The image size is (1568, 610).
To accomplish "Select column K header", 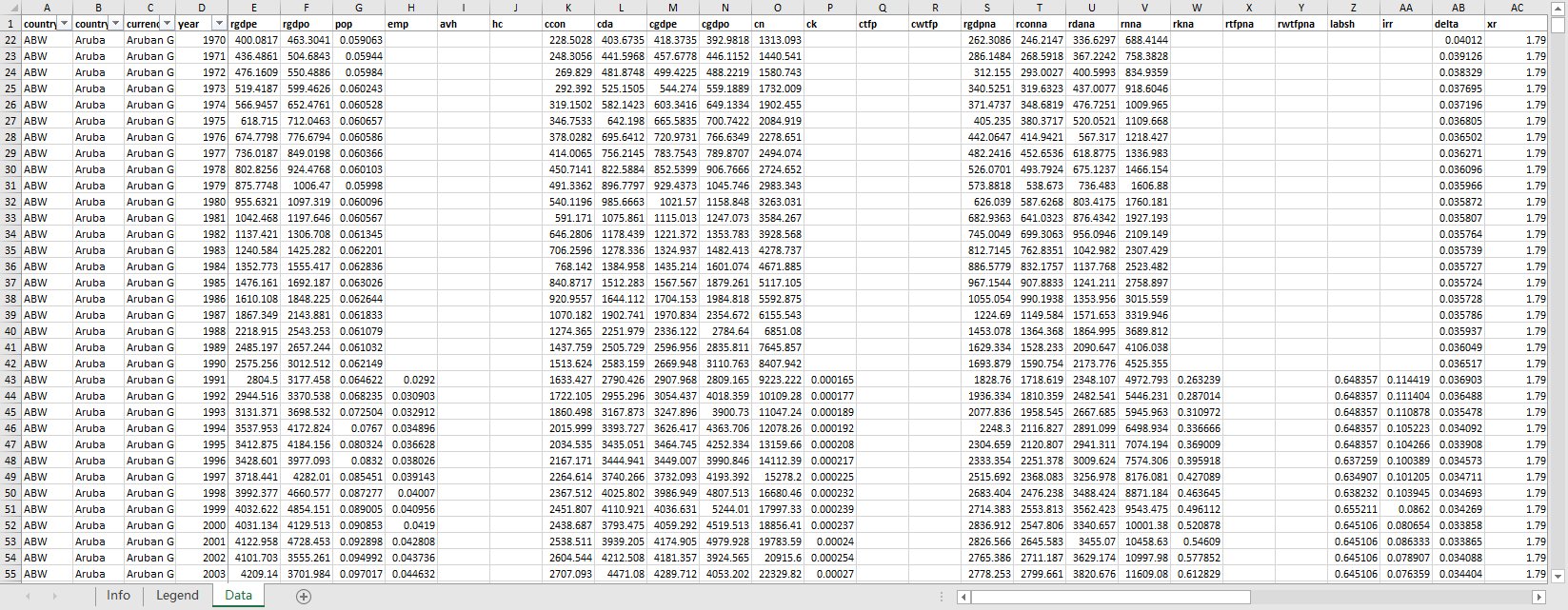I will 568,8.
